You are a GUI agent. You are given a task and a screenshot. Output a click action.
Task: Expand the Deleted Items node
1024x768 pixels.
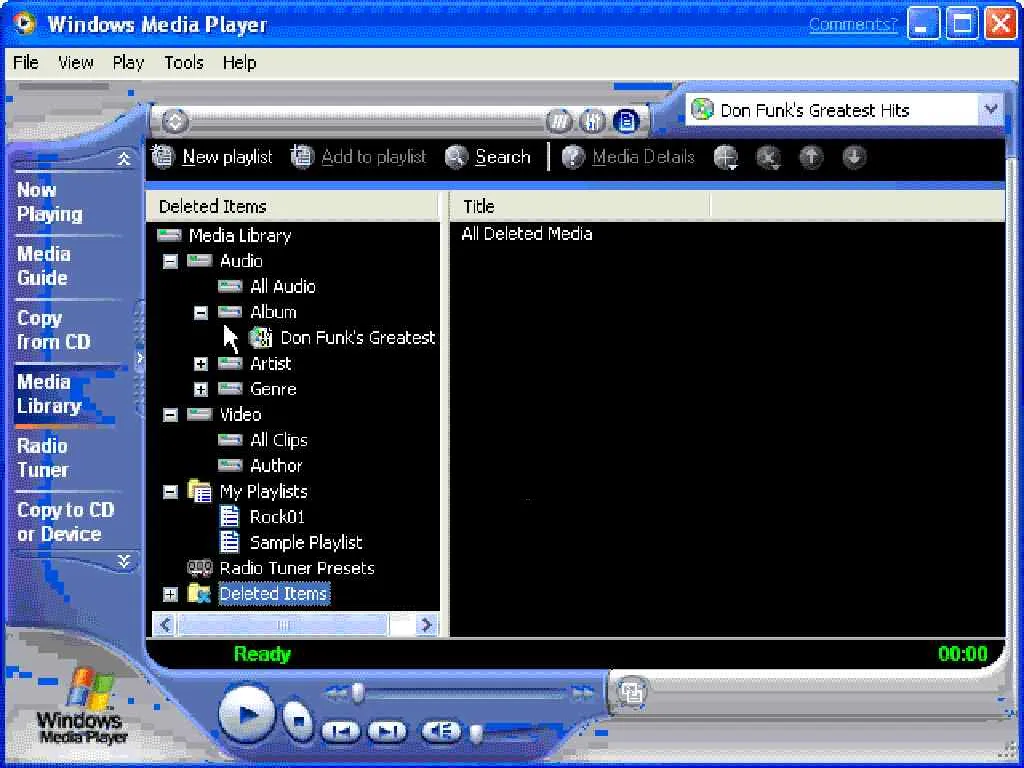(170, 594)
